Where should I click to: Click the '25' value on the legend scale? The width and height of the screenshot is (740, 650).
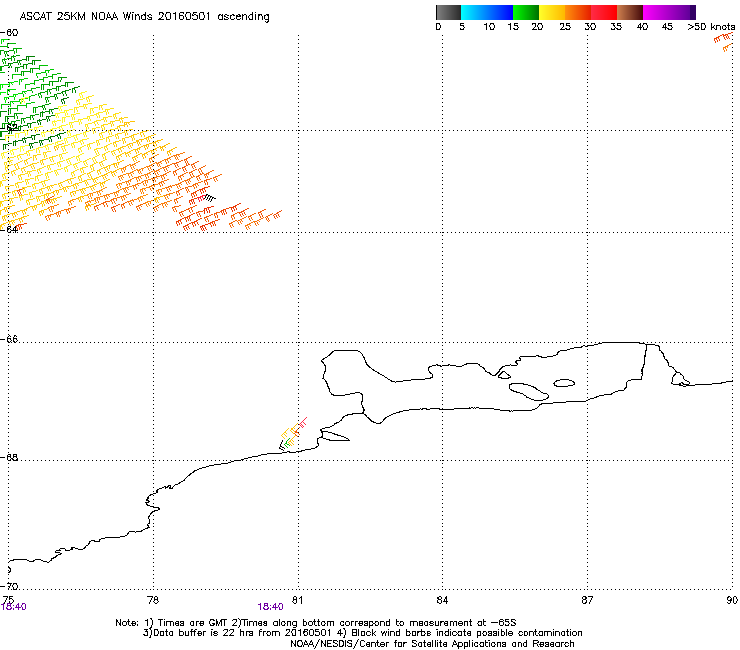click(565, 27)
